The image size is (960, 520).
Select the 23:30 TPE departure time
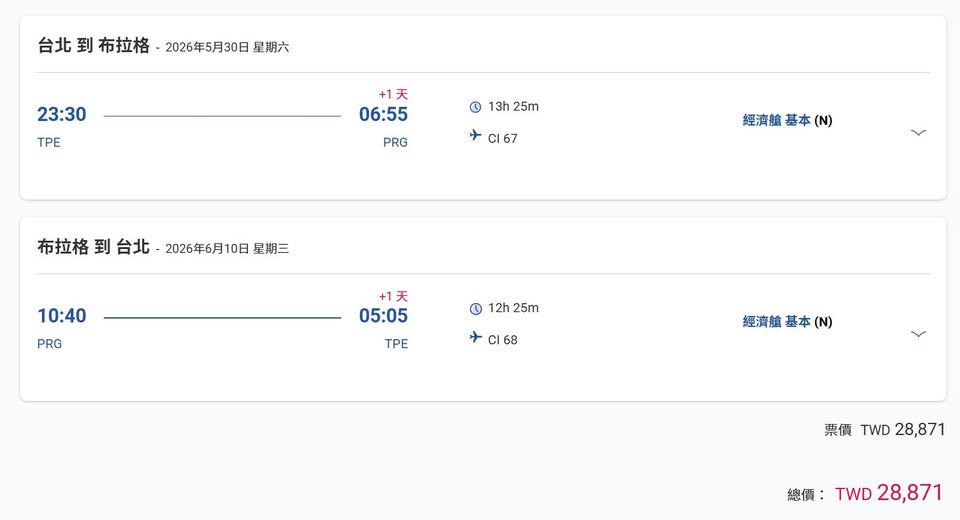(62, 114)
